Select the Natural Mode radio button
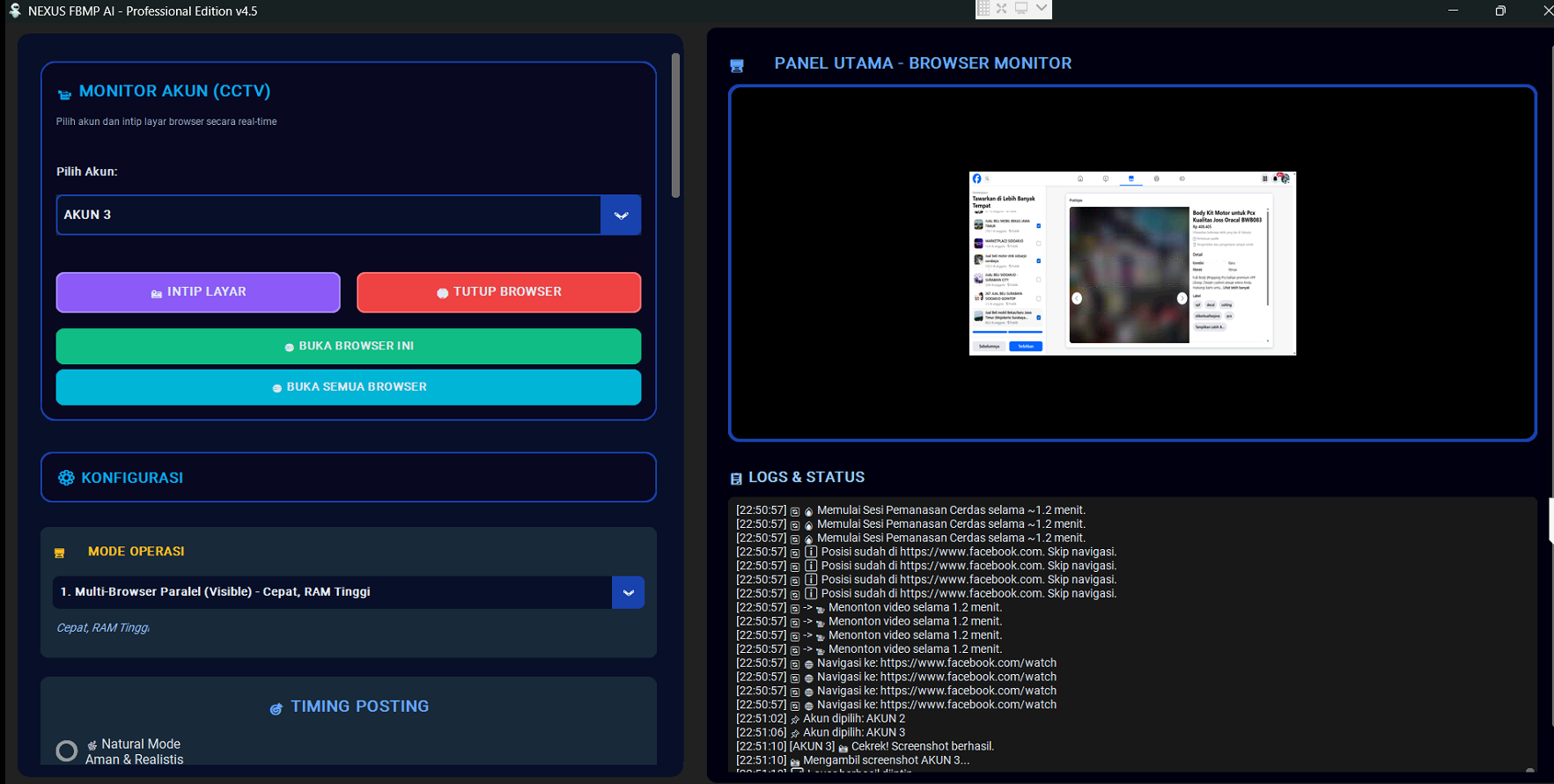Viewport: 1554px width, 784px height. (x=67, y=751)
